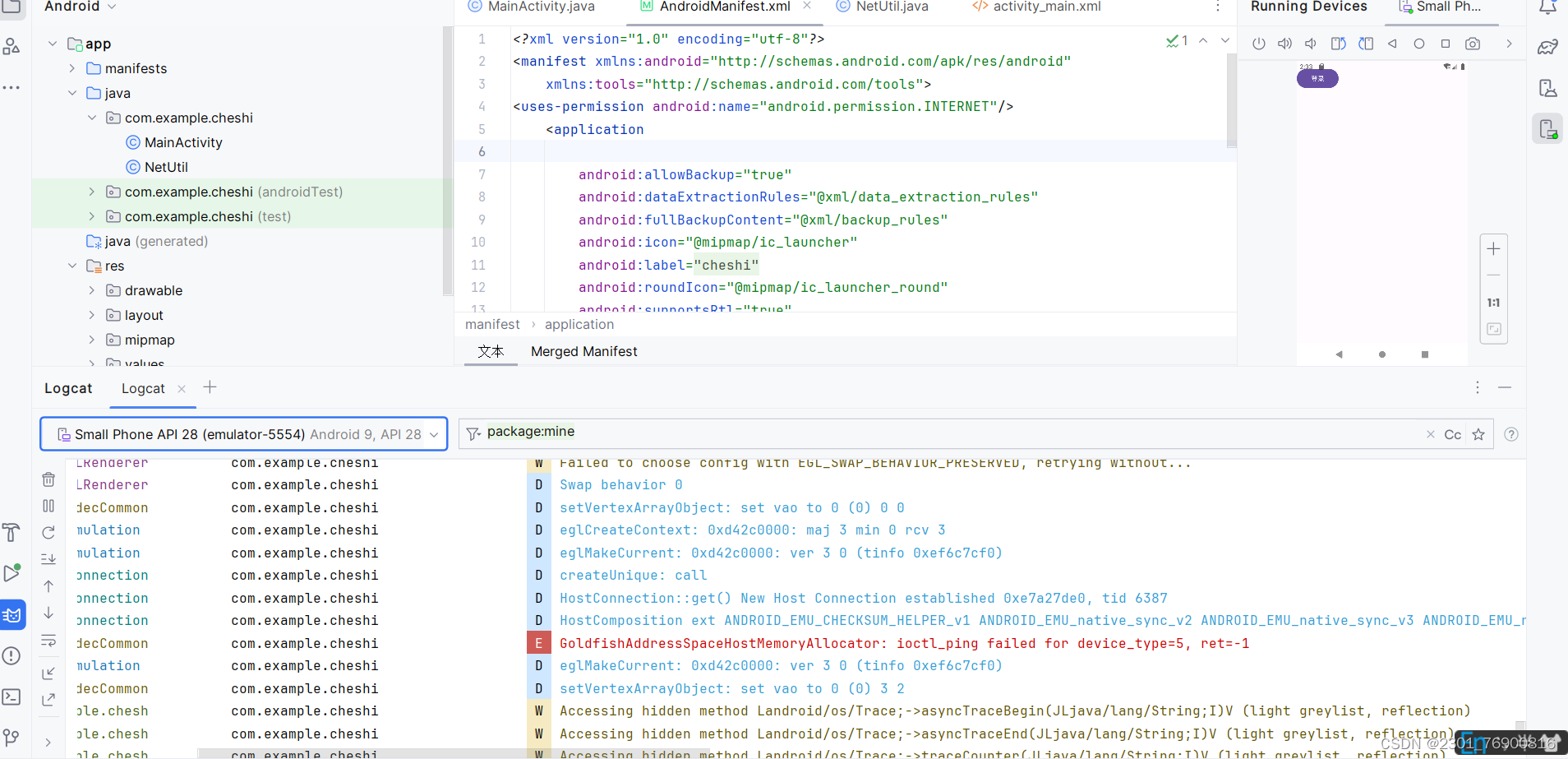Add a new Logcat tab with plus
Viewport: 1568px width, 759px height.
point(210,387)
